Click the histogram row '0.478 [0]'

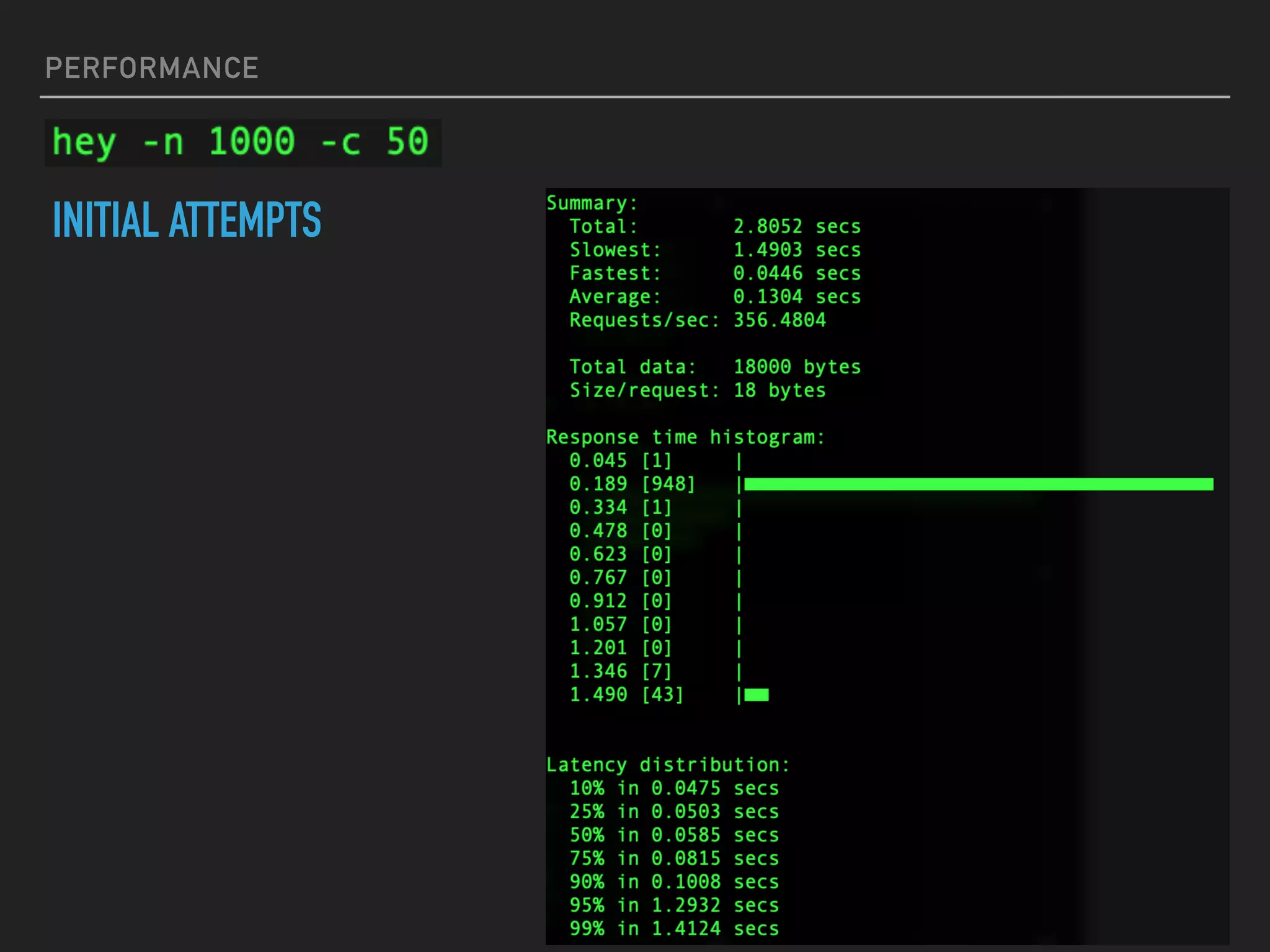655,531
